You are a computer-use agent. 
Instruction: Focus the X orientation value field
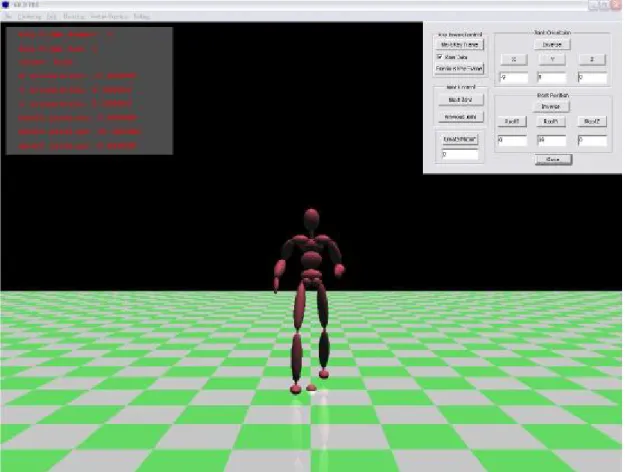click(514, 78)
